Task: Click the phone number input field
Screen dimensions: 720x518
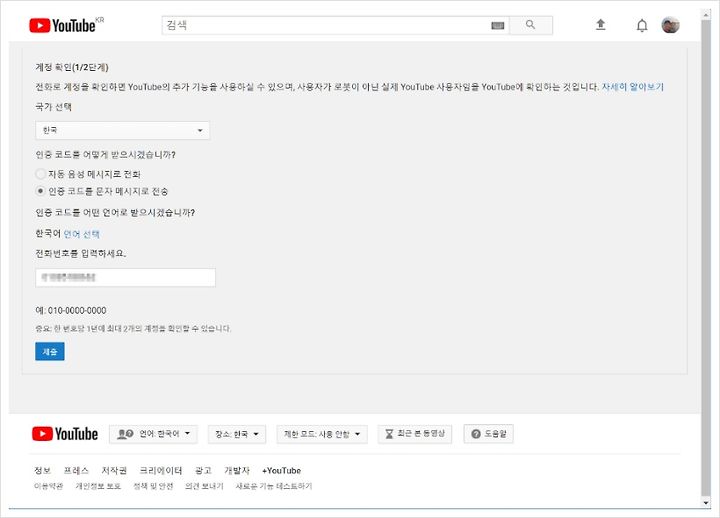Action: 125,277
